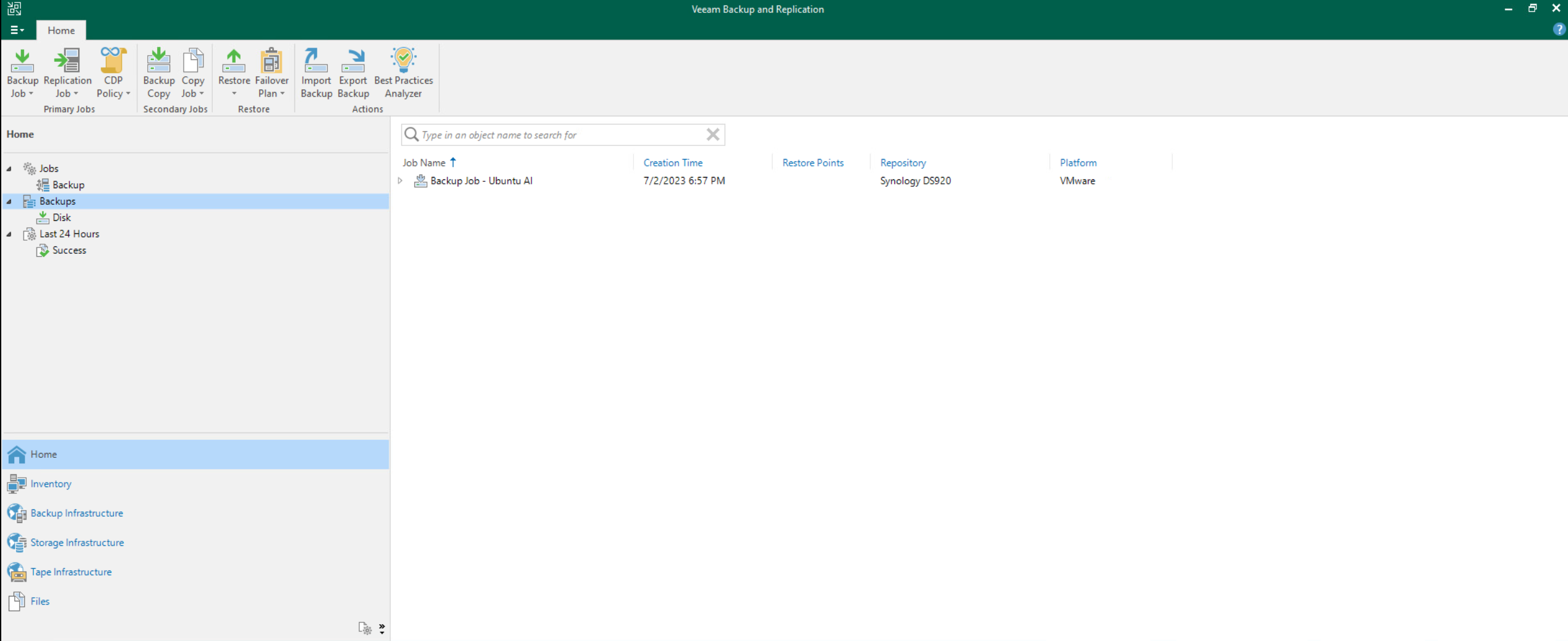Open the Inventory view
The image size is (1568, 641).
tap(195, 484)
